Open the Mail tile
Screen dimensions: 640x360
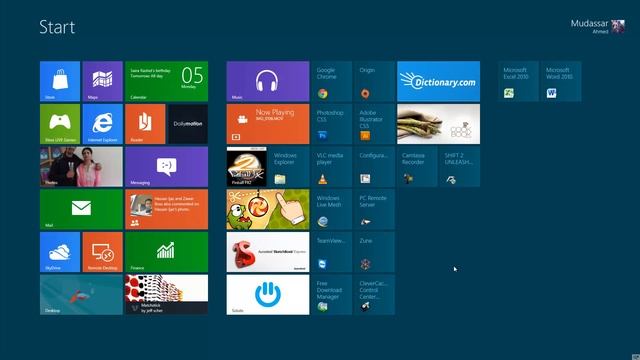click(81, 209)
